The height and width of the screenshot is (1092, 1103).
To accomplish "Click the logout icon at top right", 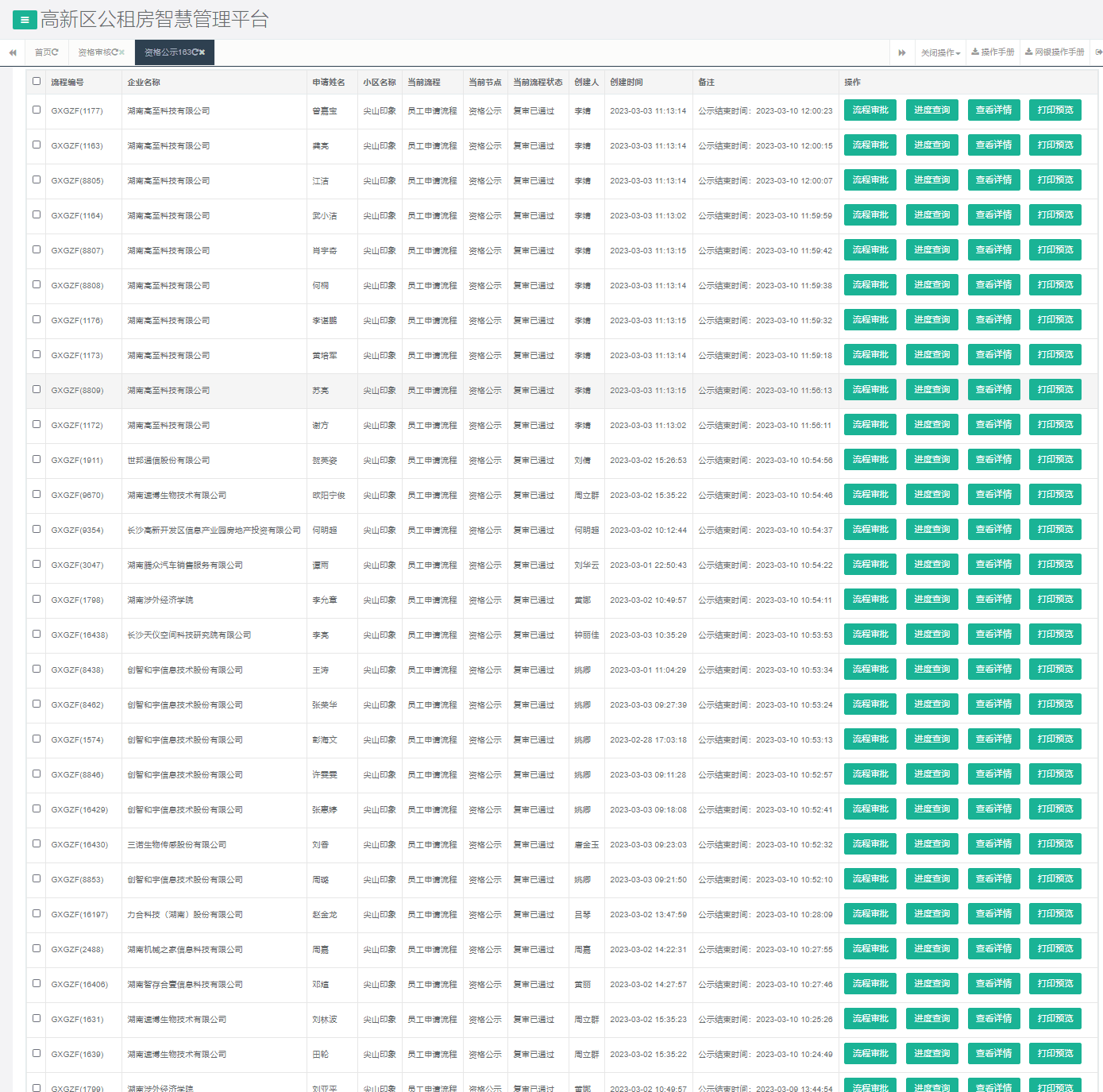I will pyautogui.click(x=1098, y=52).
